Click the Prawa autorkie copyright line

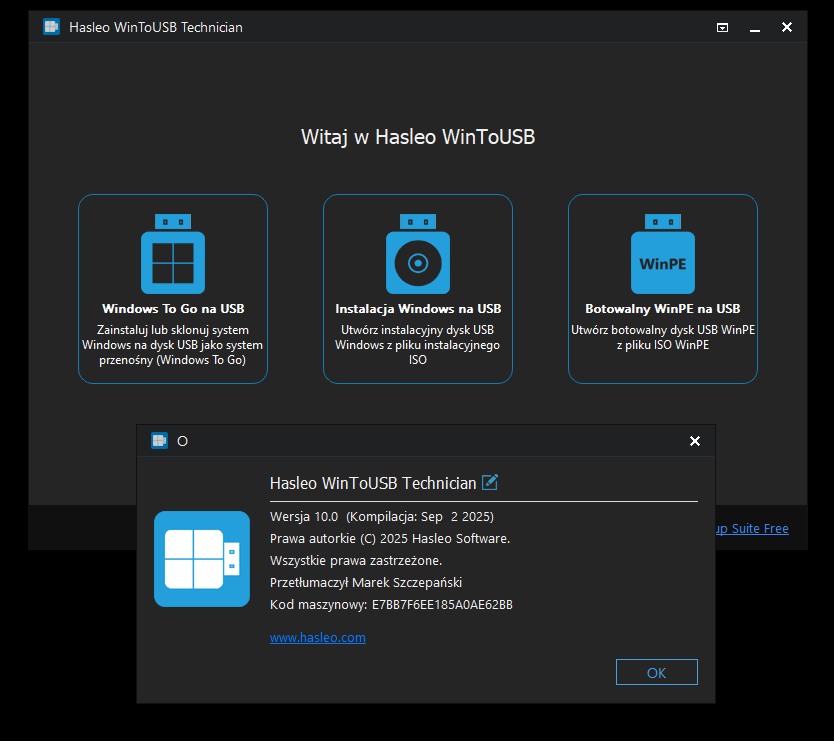click(390, 539)
